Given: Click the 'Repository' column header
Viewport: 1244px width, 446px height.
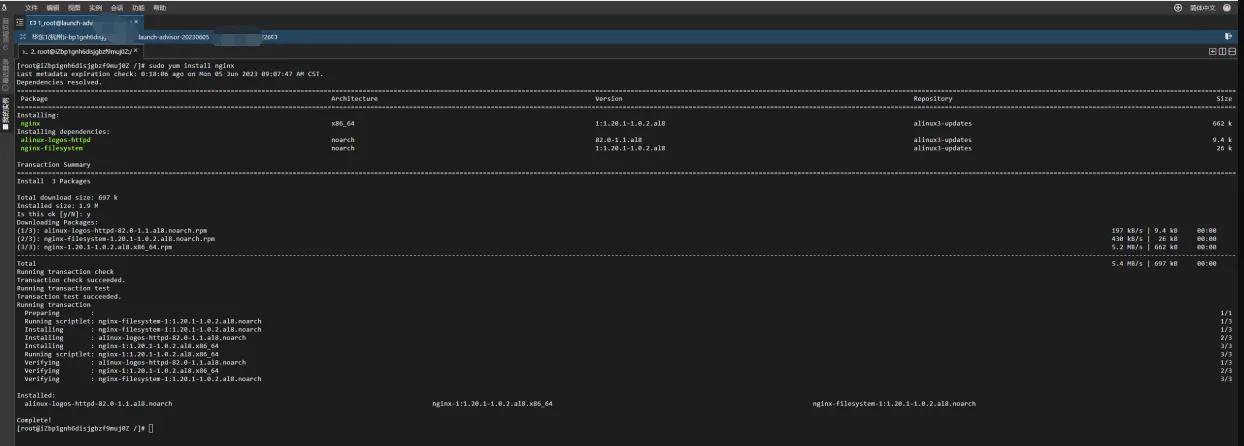Looking at the screenshot, I should click(933, 98).
